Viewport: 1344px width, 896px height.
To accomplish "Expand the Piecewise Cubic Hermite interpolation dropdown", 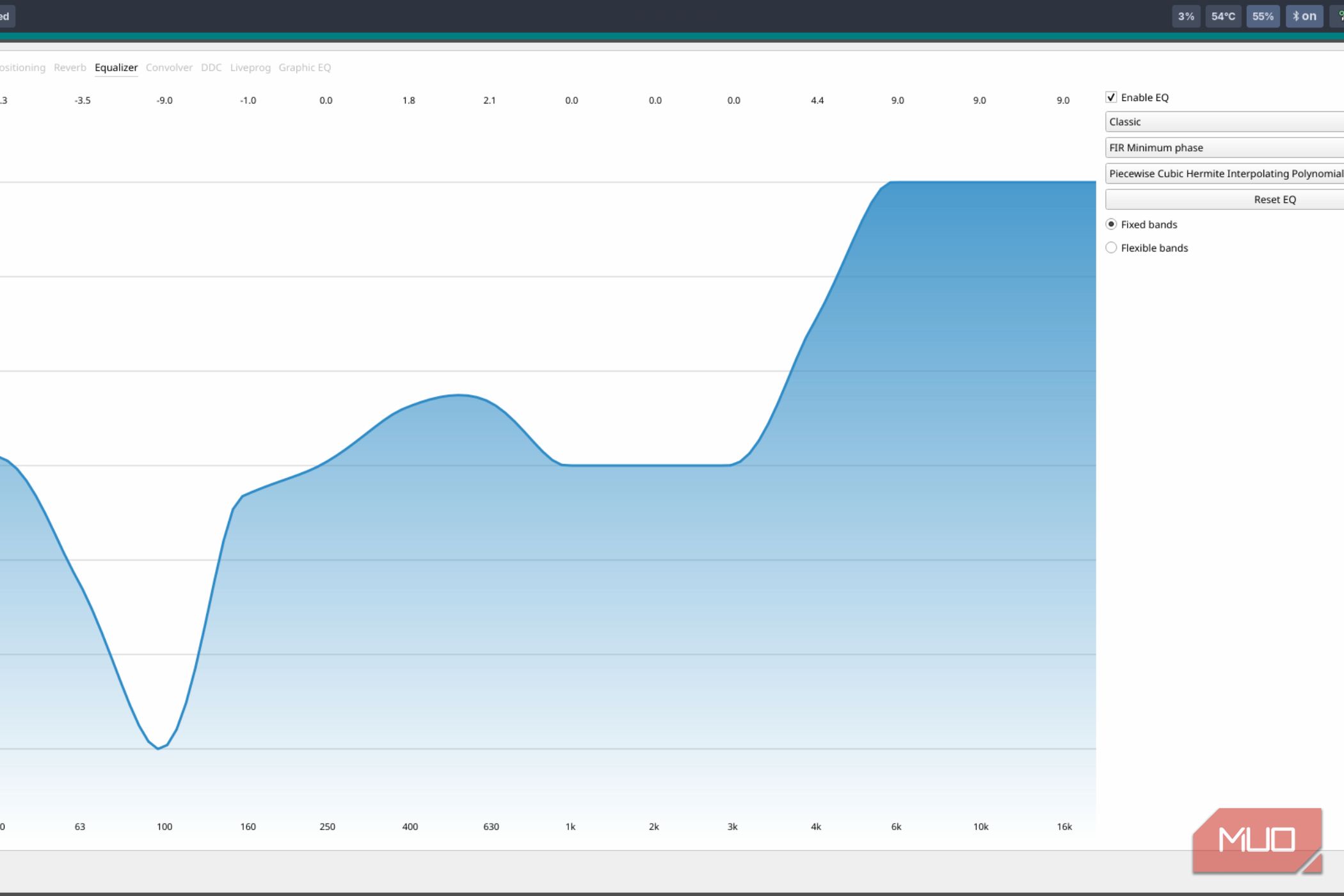I will pos(1224,173).
